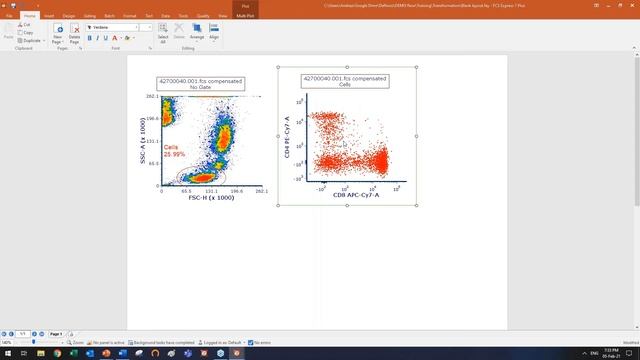This screenshot has height=360, width=640.
Task: Open the Duplicate dropdown arrow
Action: 44,41
